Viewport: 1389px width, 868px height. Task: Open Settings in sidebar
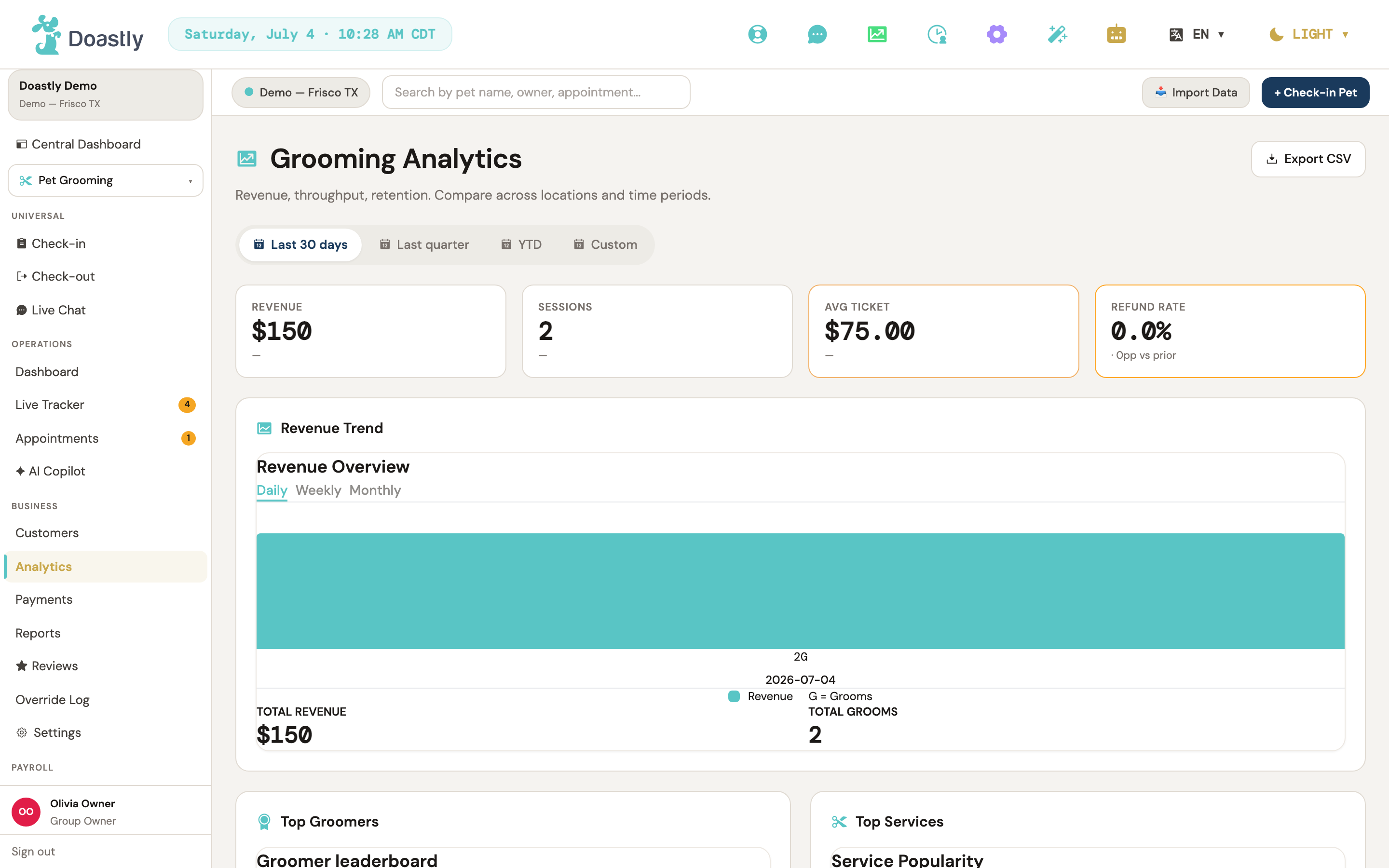point(106,732)
